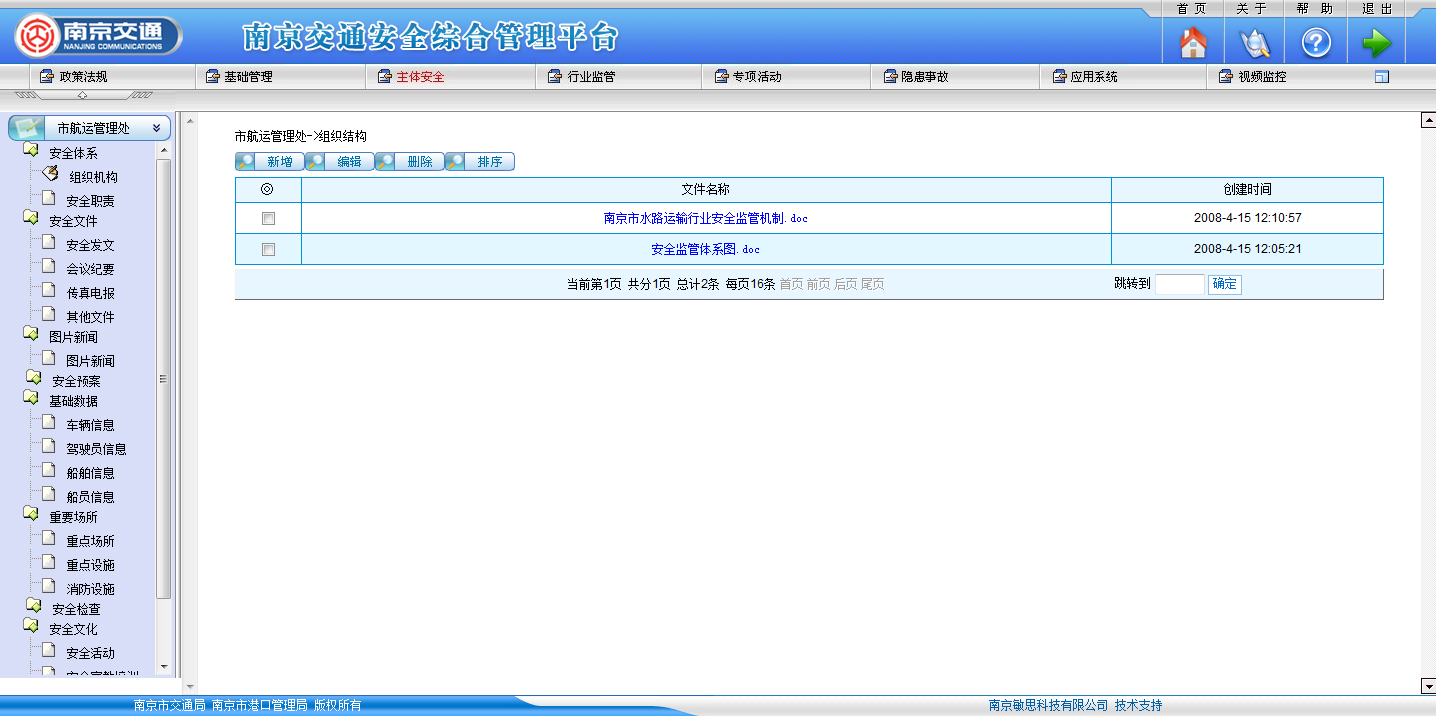Click the 确定 button next to page jump
The height and width of the screenshot is (716, 1436).
[x=1224, y=284]
